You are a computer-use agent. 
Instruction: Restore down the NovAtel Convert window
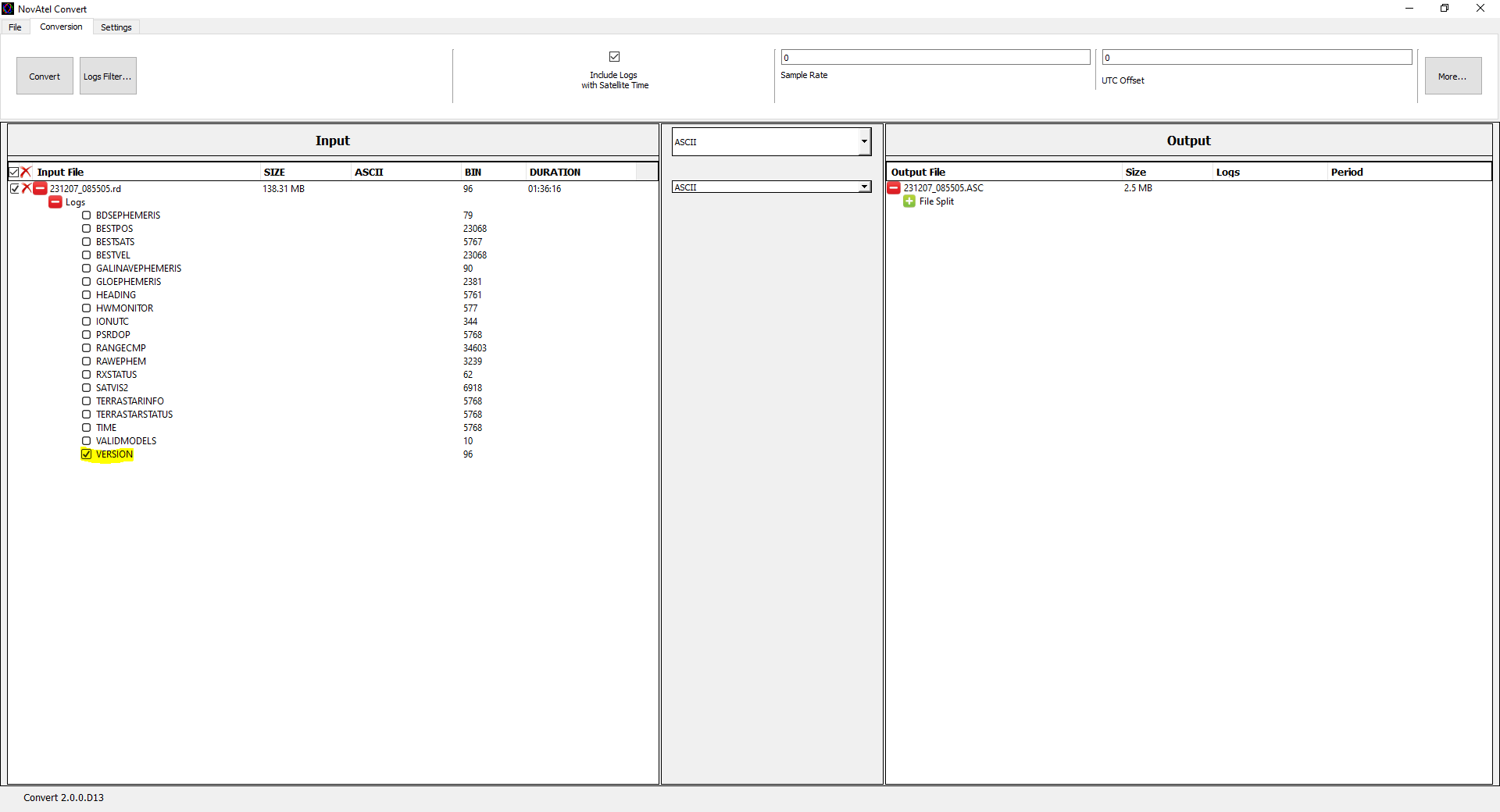pos(1445,9)
